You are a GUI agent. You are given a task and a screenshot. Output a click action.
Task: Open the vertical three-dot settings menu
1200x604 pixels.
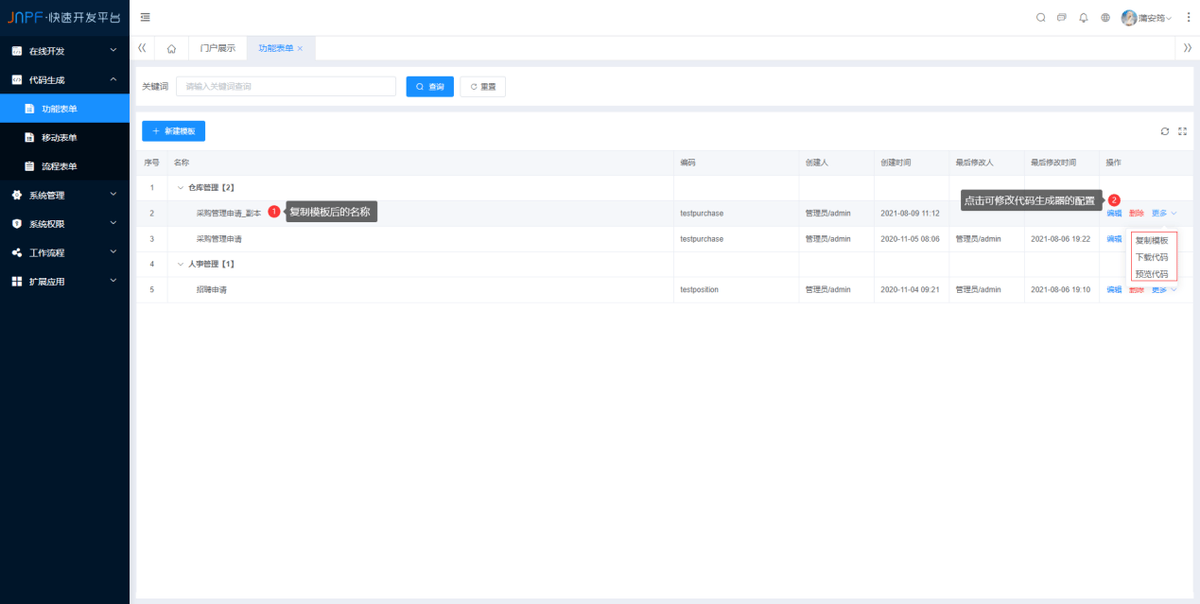1186,17
